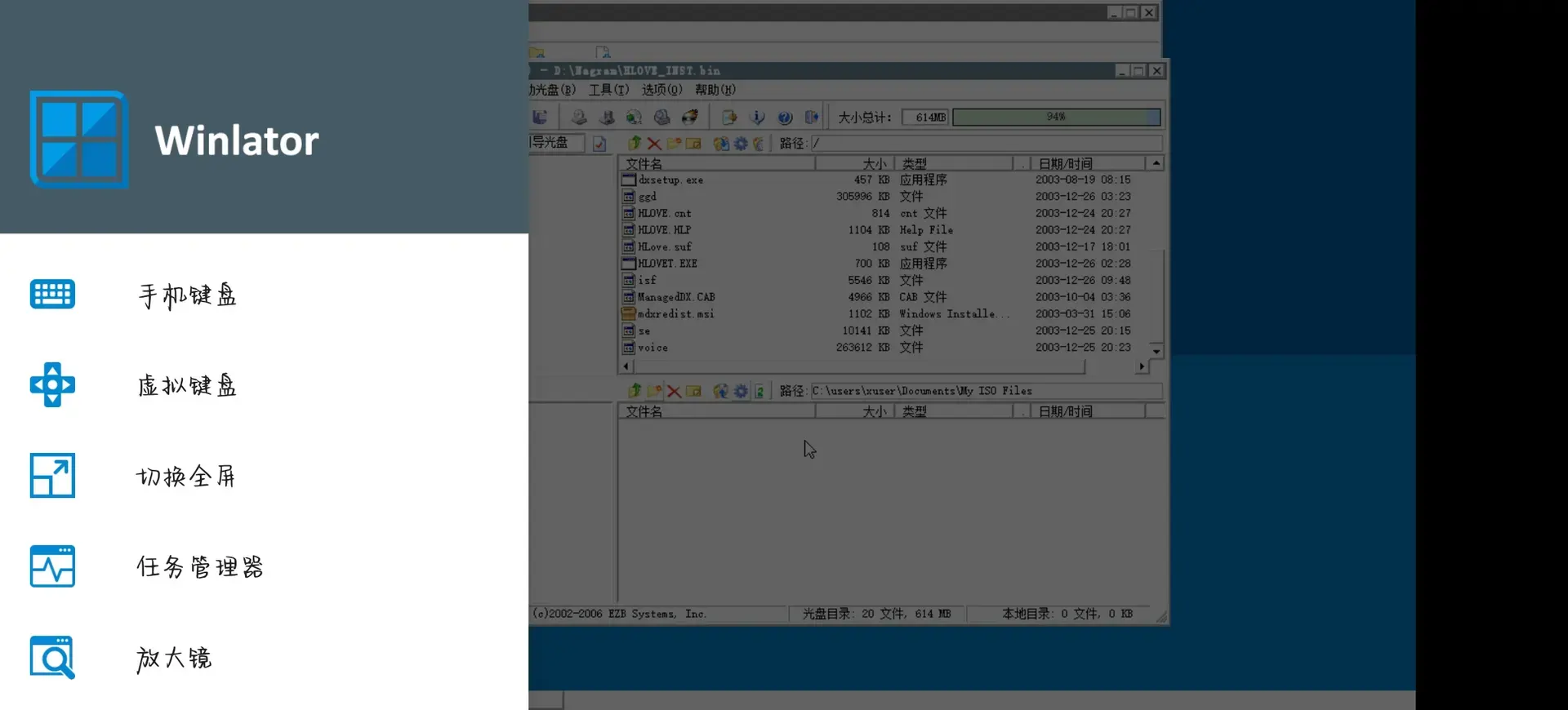Click the new folder icon in local panel

click(x=654, y=392)
